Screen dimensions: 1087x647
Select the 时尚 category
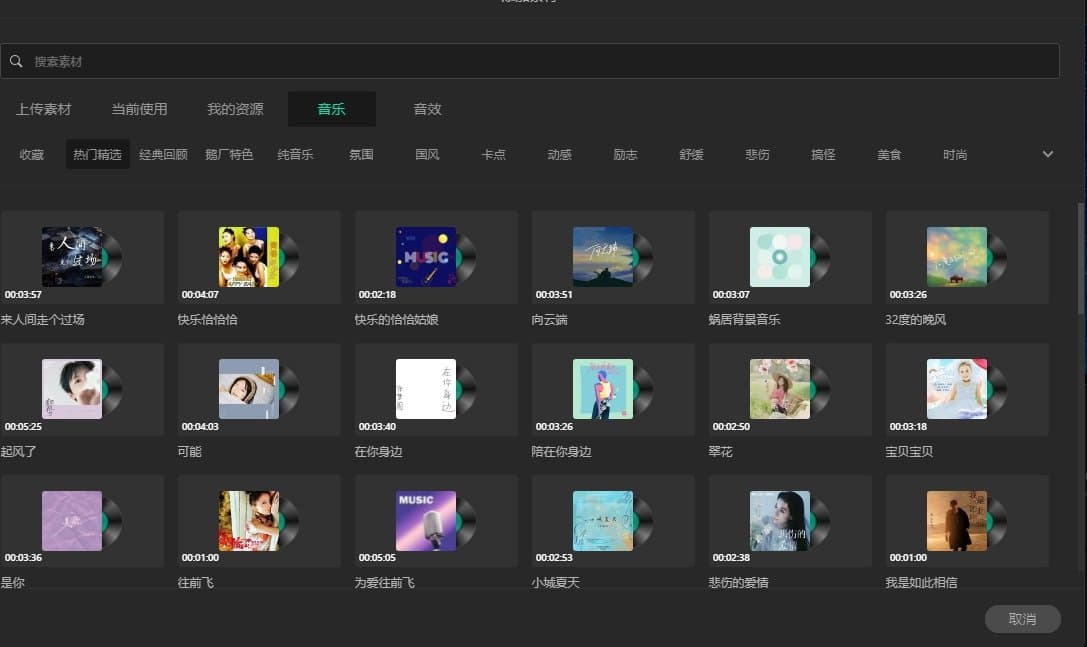[955, 155]
